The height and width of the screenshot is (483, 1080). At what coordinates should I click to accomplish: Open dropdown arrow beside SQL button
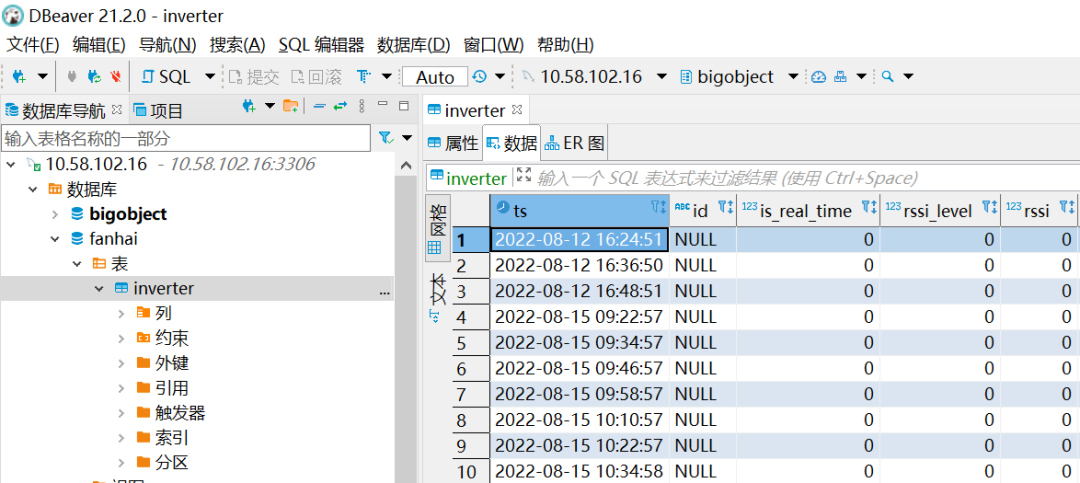pos(211,76)
